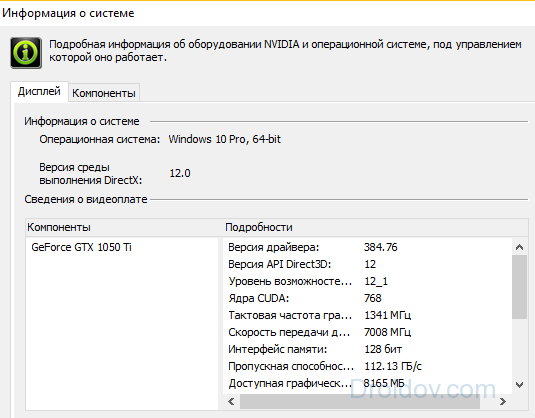Select feature level value 12_1
This screenshot has width=535, height=418.
tap(376, 281)
